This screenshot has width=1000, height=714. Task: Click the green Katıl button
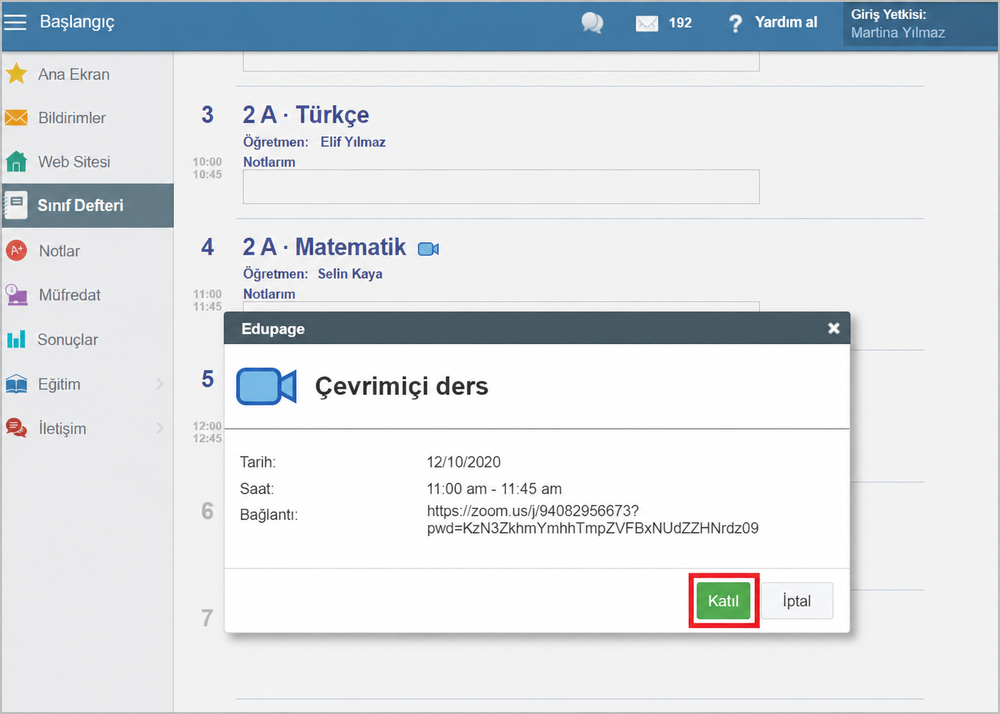coord(723,601)
